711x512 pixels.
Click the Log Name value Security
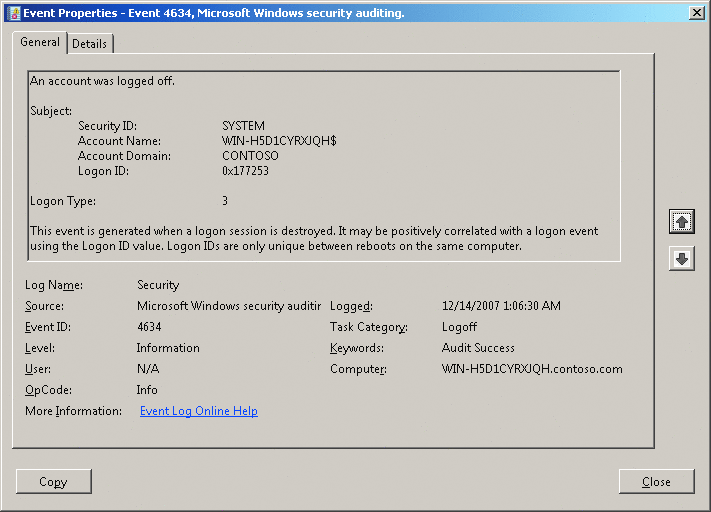158,285
